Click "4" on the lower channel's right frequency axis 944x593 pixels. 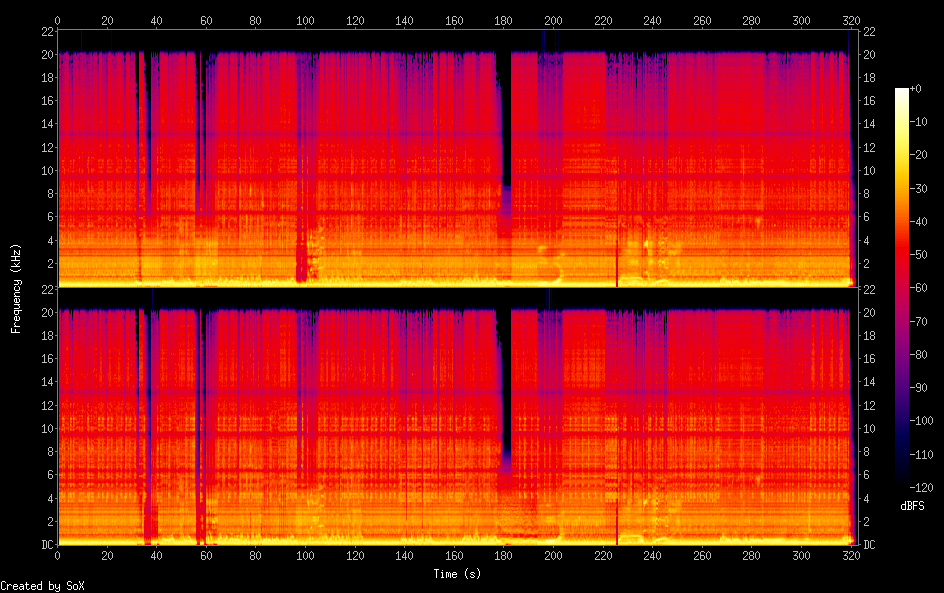[x=866, y=498]
